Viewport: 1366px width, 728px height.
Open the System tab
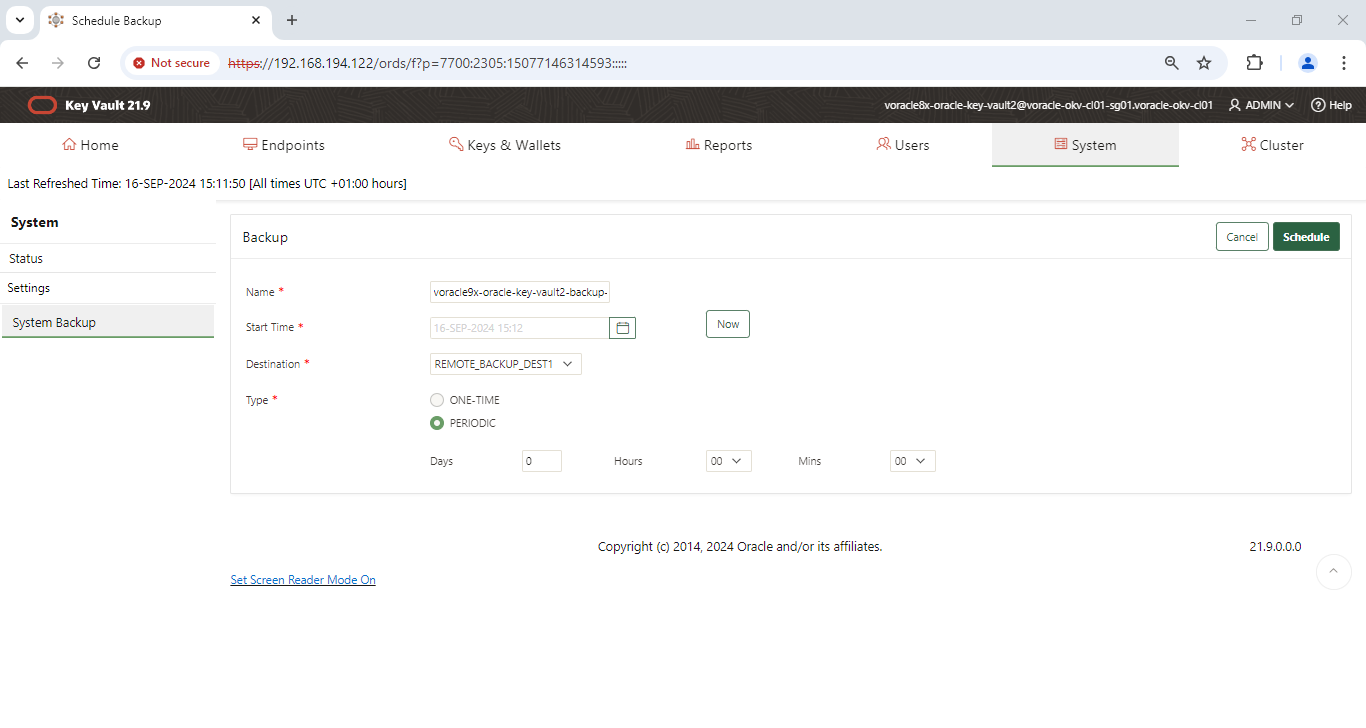click(x=1085, y=145)
